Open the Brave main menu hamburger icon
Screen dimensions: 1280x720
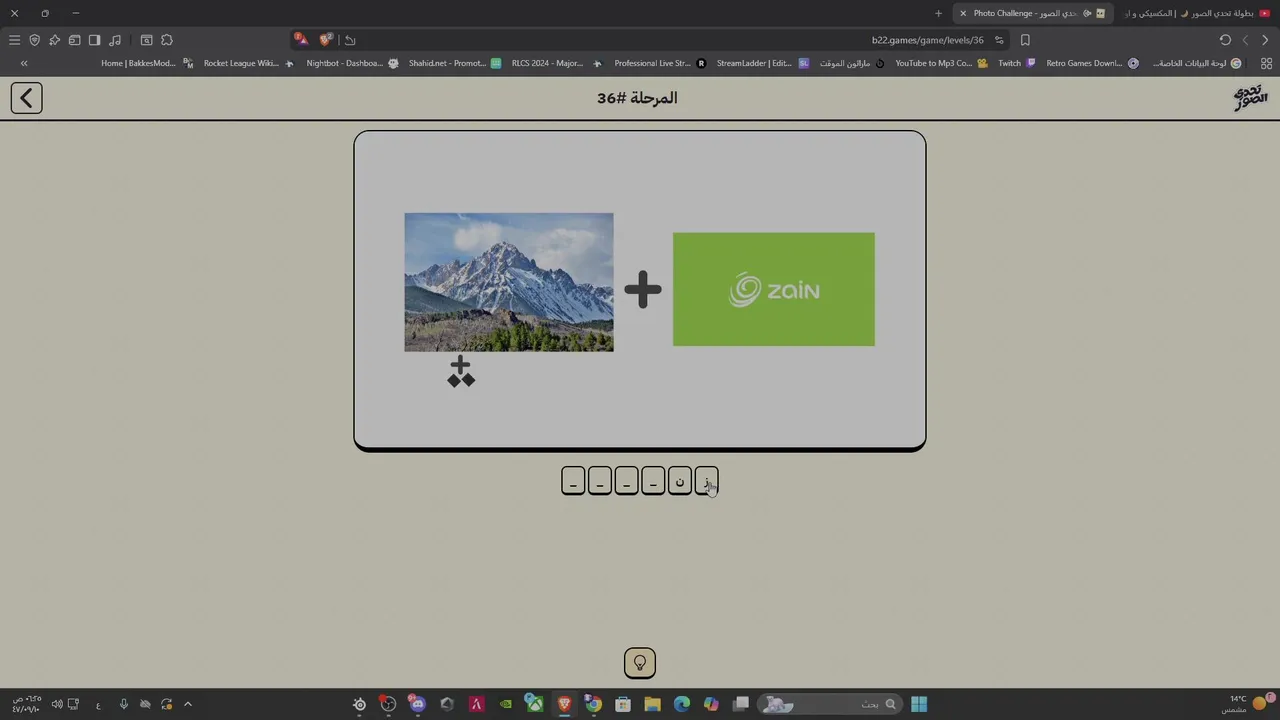(14, 40)
